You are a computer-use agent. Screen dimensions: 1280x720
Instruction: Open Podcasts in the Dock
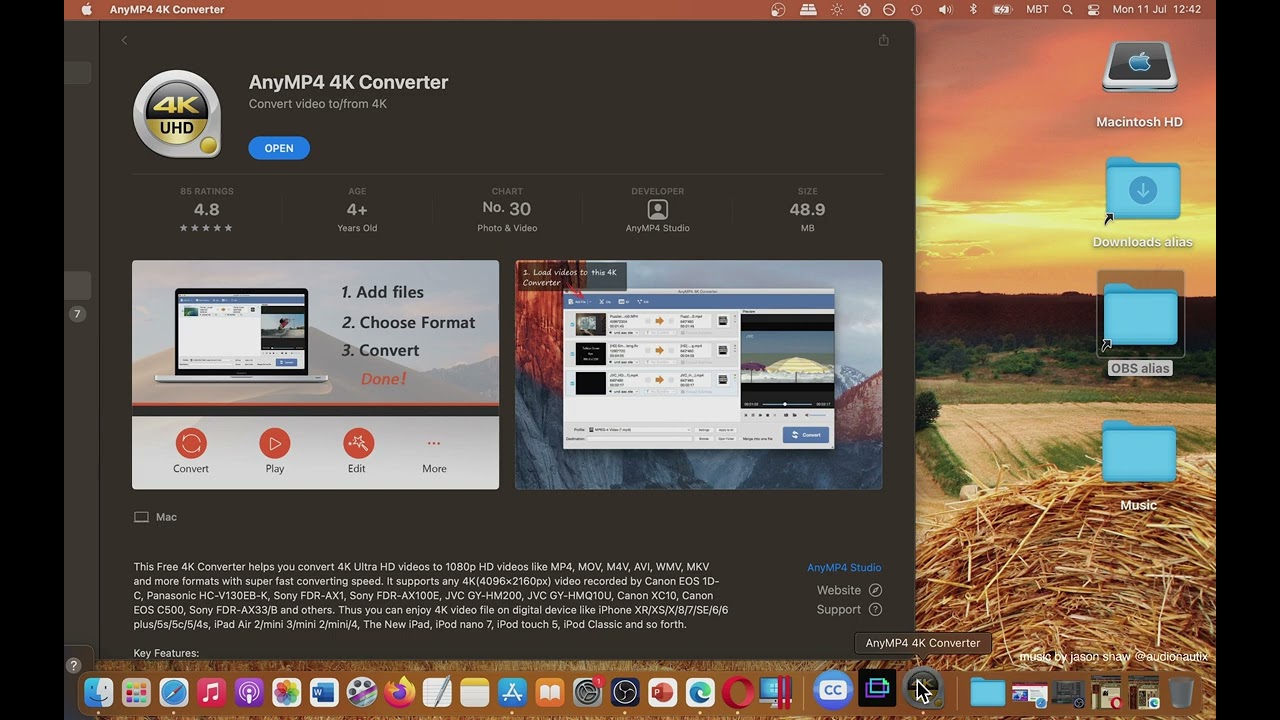[249, 692]
